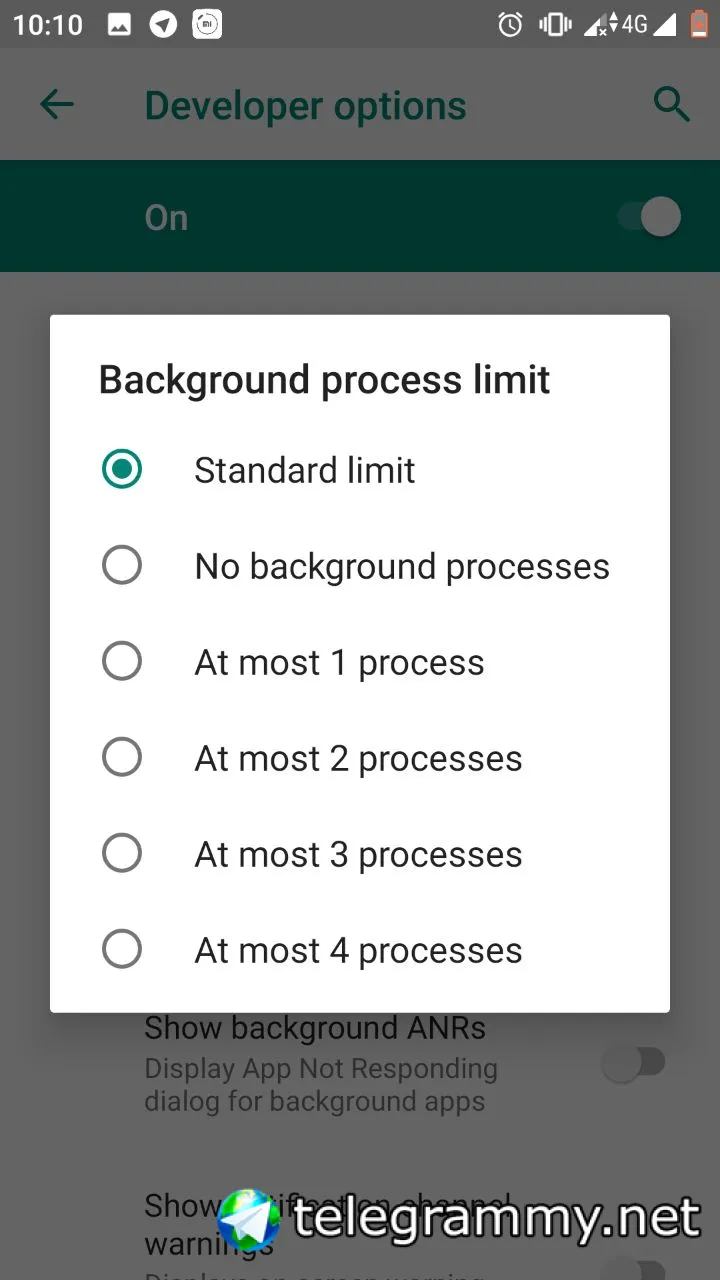Select No background processes option
The image size is (720, 1280).
tap(360, 565)
